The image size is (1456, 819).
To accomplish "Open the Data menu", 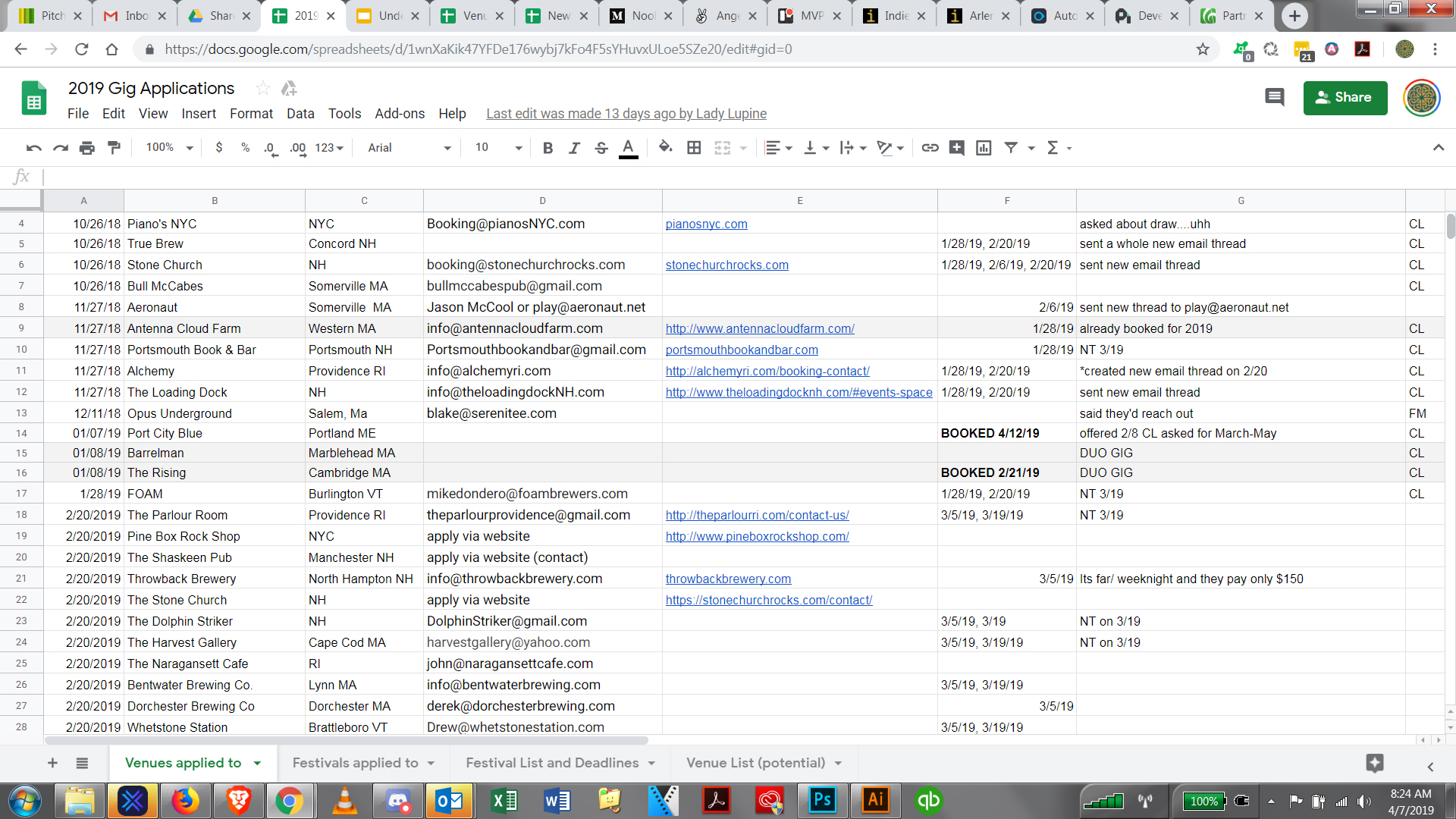I will pos(300,114).
